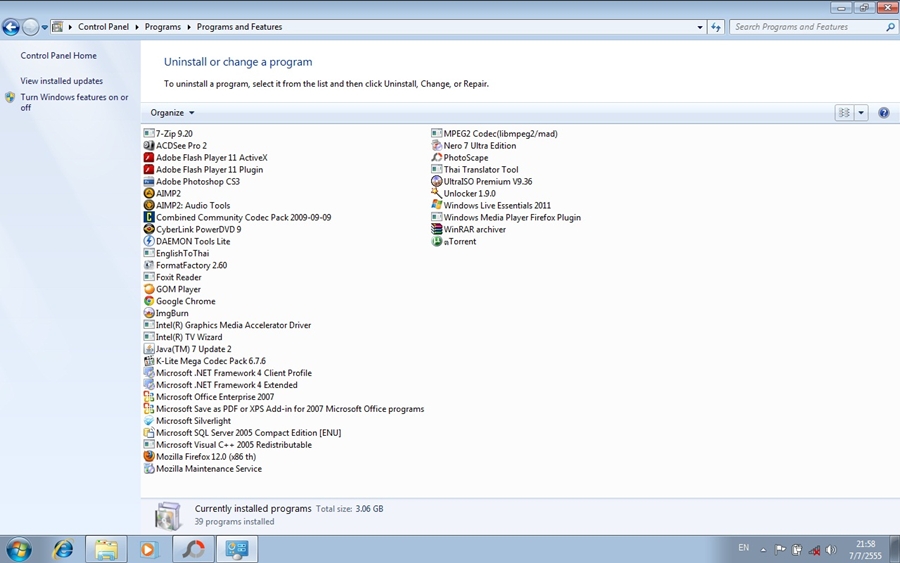
Task: Select the PhotoScape icon in the list
Action: (x=436, y=157)
